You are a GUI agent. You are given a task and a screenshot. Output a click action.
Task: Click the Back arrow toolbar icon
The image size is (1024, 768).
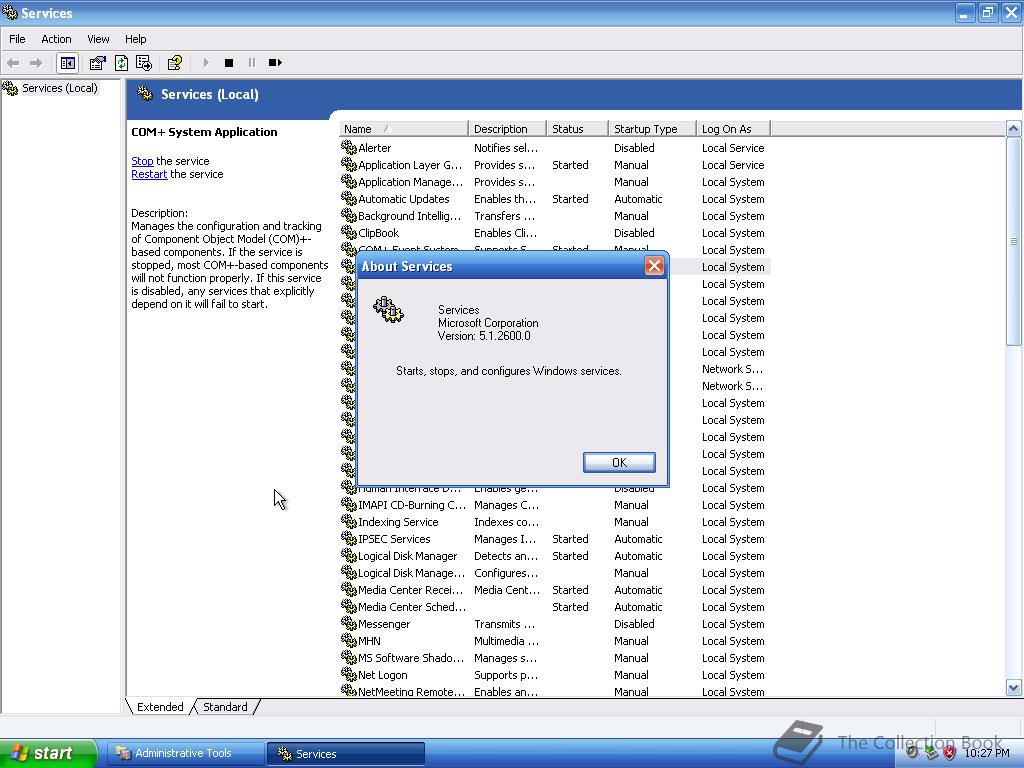[x=13, y=63]
